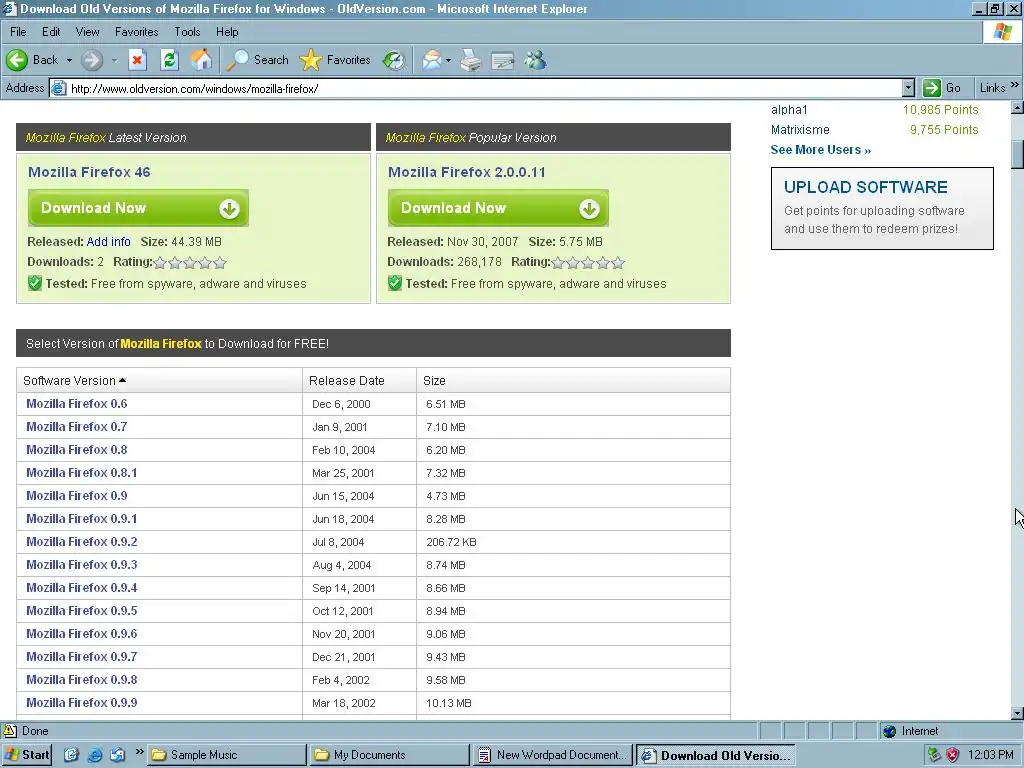Open the Search pane
This screenshot has width=1024, height=768.
257,60
